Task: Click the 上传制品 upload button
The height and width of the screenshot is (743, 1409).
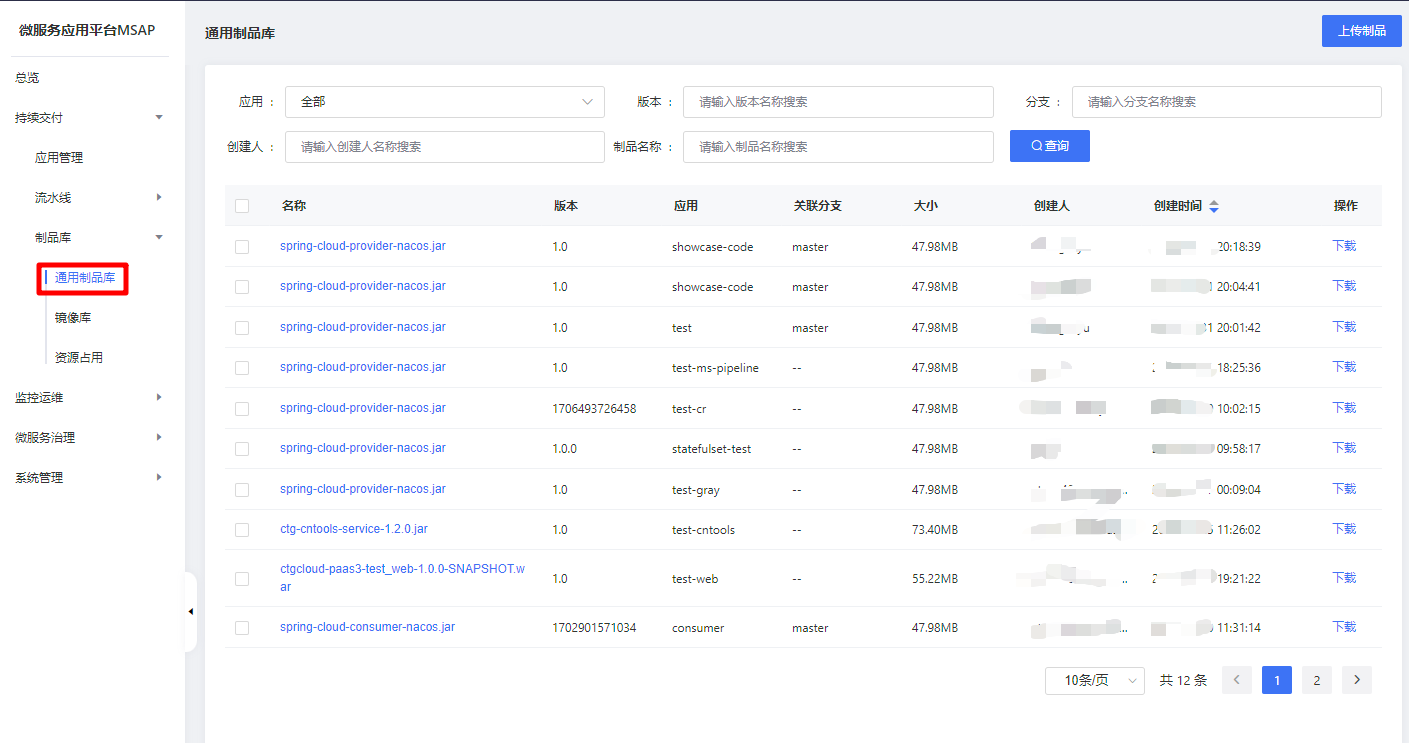Action: 1361,31
